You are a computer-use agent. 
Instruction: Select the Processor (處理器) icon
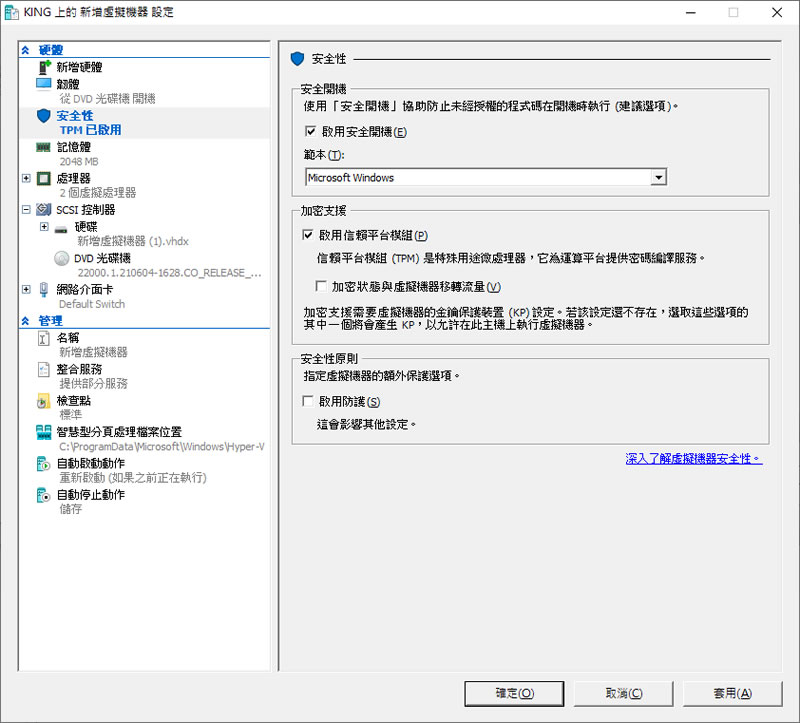44,178
